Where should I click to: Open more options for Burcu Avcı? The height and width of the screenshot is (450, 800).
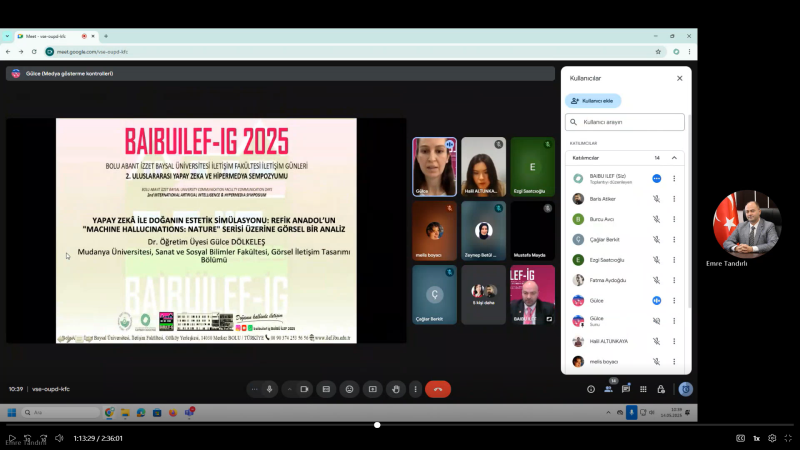pos(674,219)
